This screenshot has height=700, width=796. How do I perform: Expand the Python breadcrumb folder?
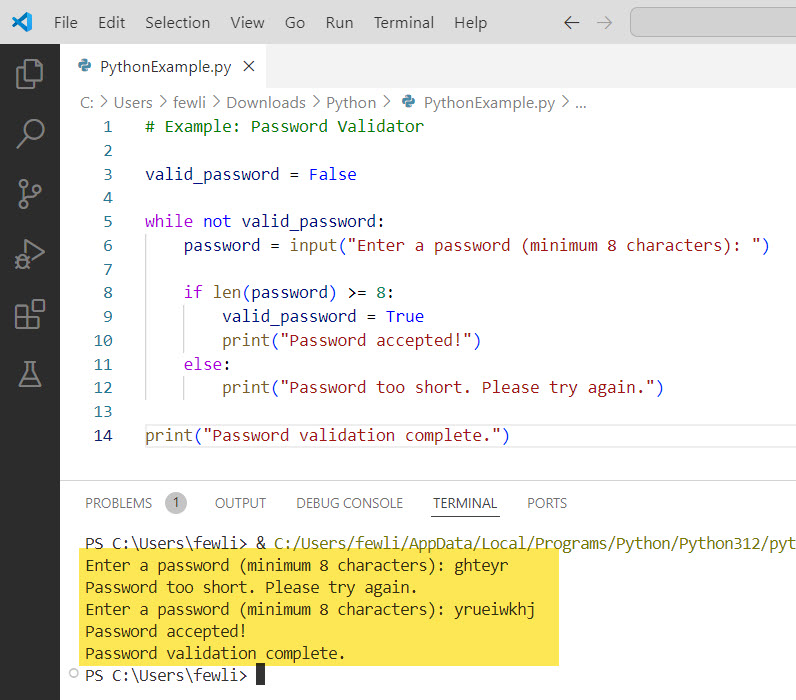click(x=351, y=102)
